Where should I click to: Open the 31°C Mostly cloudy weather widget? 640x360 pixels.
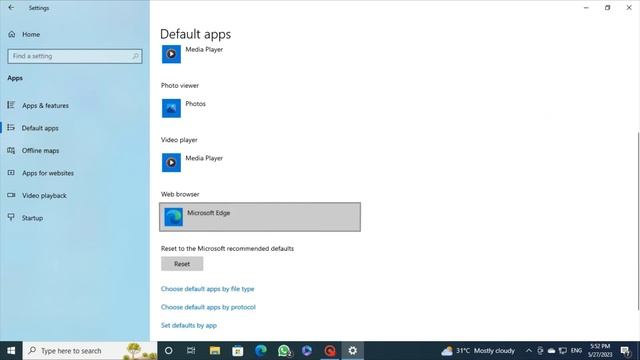(478, 351)
